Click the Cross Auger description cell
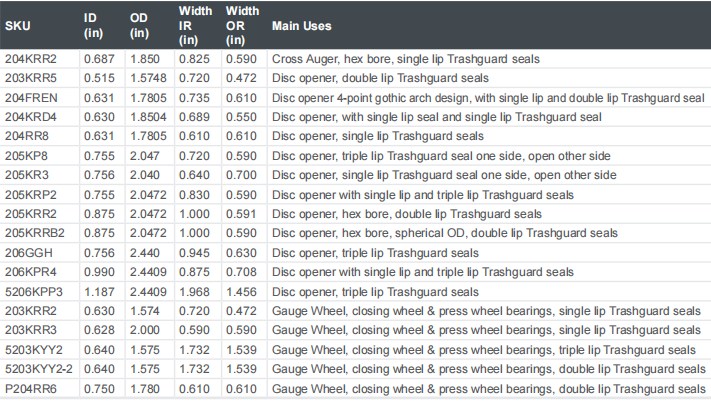Screen dimensions: 711x404 pyautogui.click(x=406, y=59)
